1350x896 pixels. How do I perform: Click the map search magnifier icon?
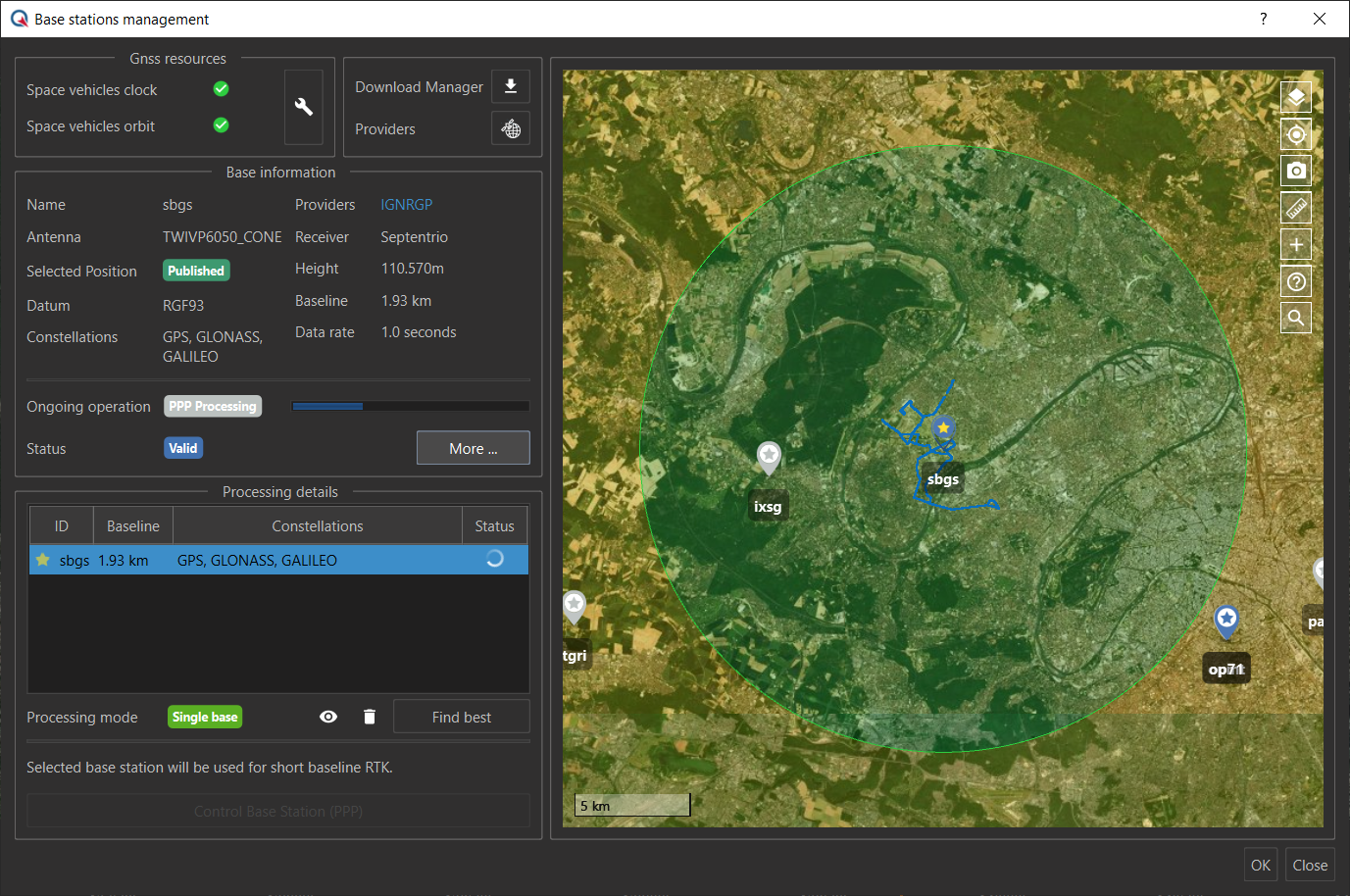click(x=1295, y=318)
